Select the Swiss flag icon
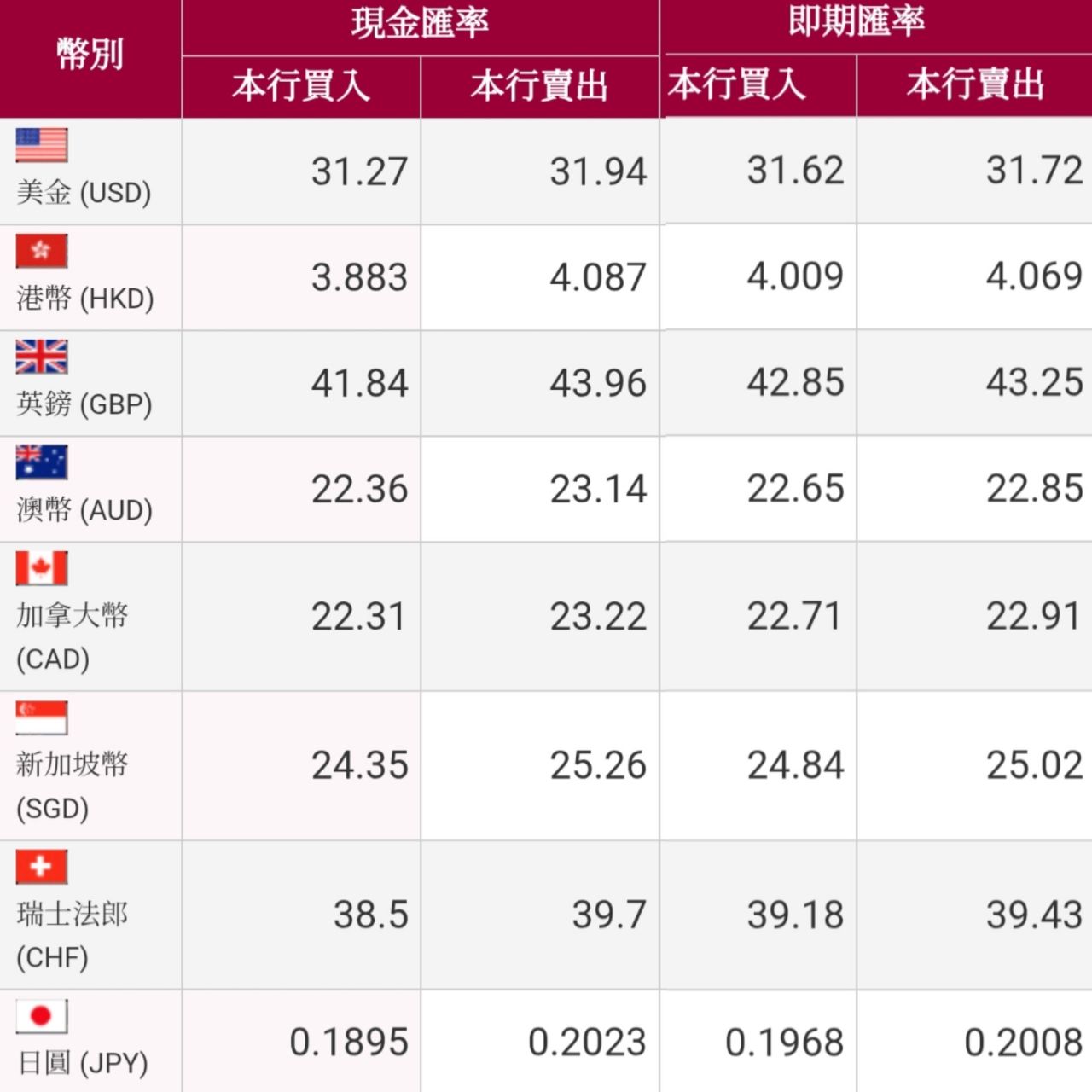 (x=41, y=867)
